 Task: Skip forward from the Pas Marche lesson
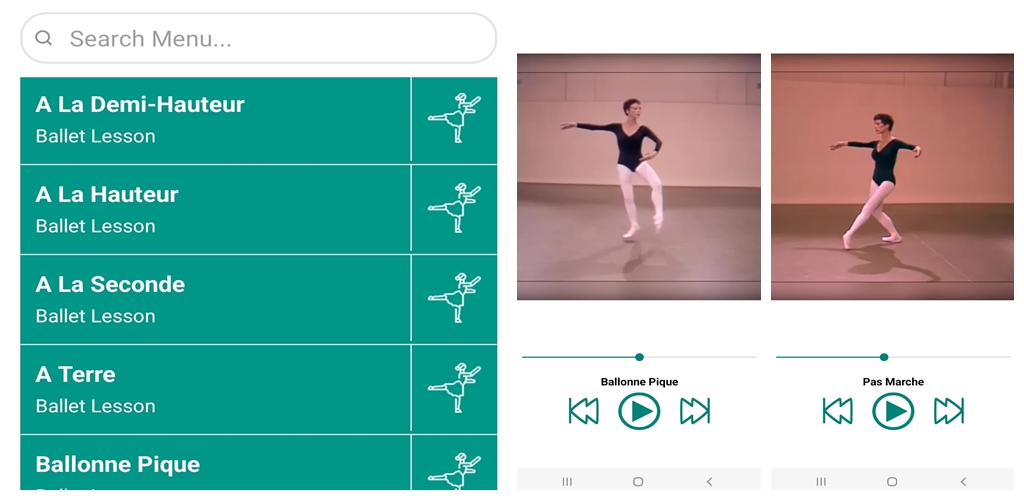pos(948,411)
